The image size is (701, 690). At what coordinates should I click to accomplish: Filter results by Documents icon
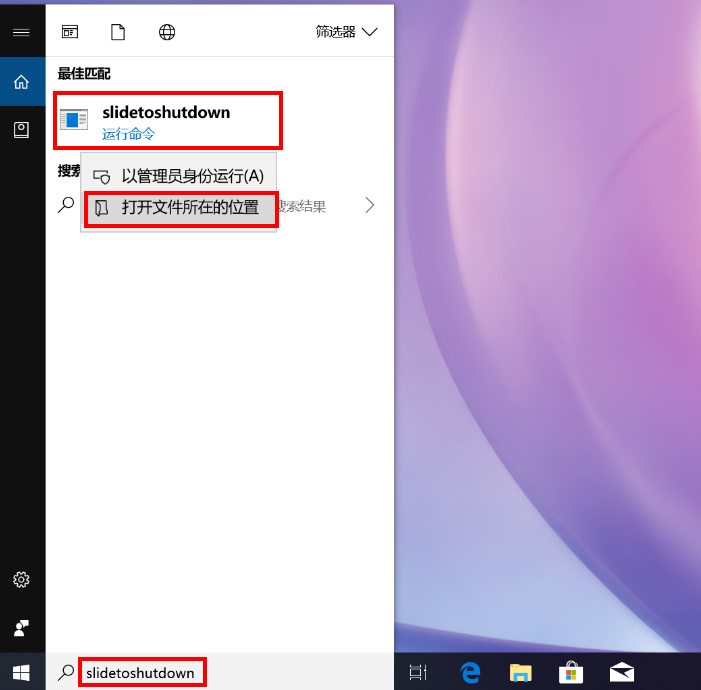[118, 32]
